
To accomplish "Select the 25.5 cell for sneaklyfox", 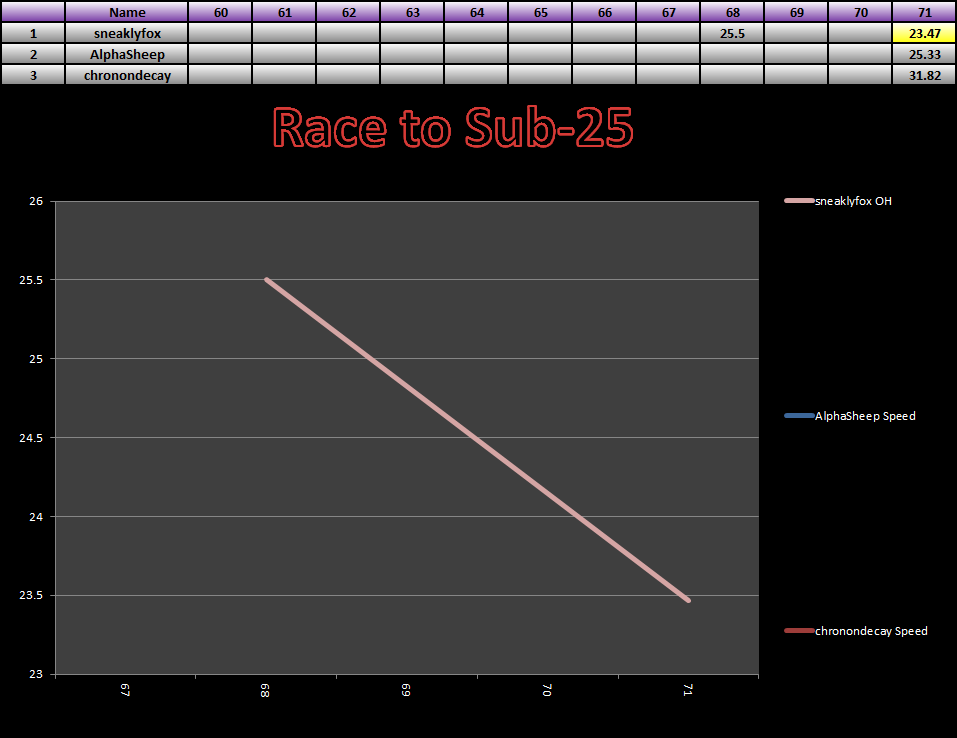I will point(732,34).
